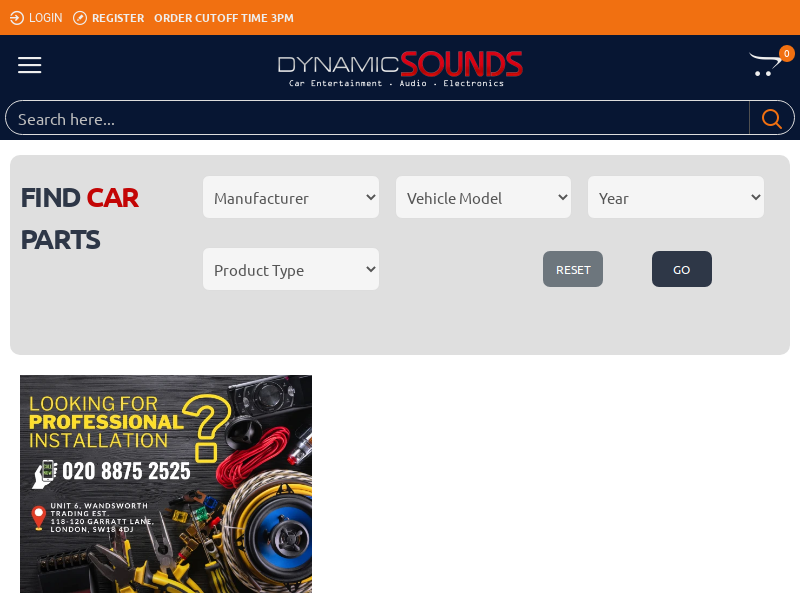Click the LOGIN link
The height and width of the screenshot is (600, 800).
[45, 18]
